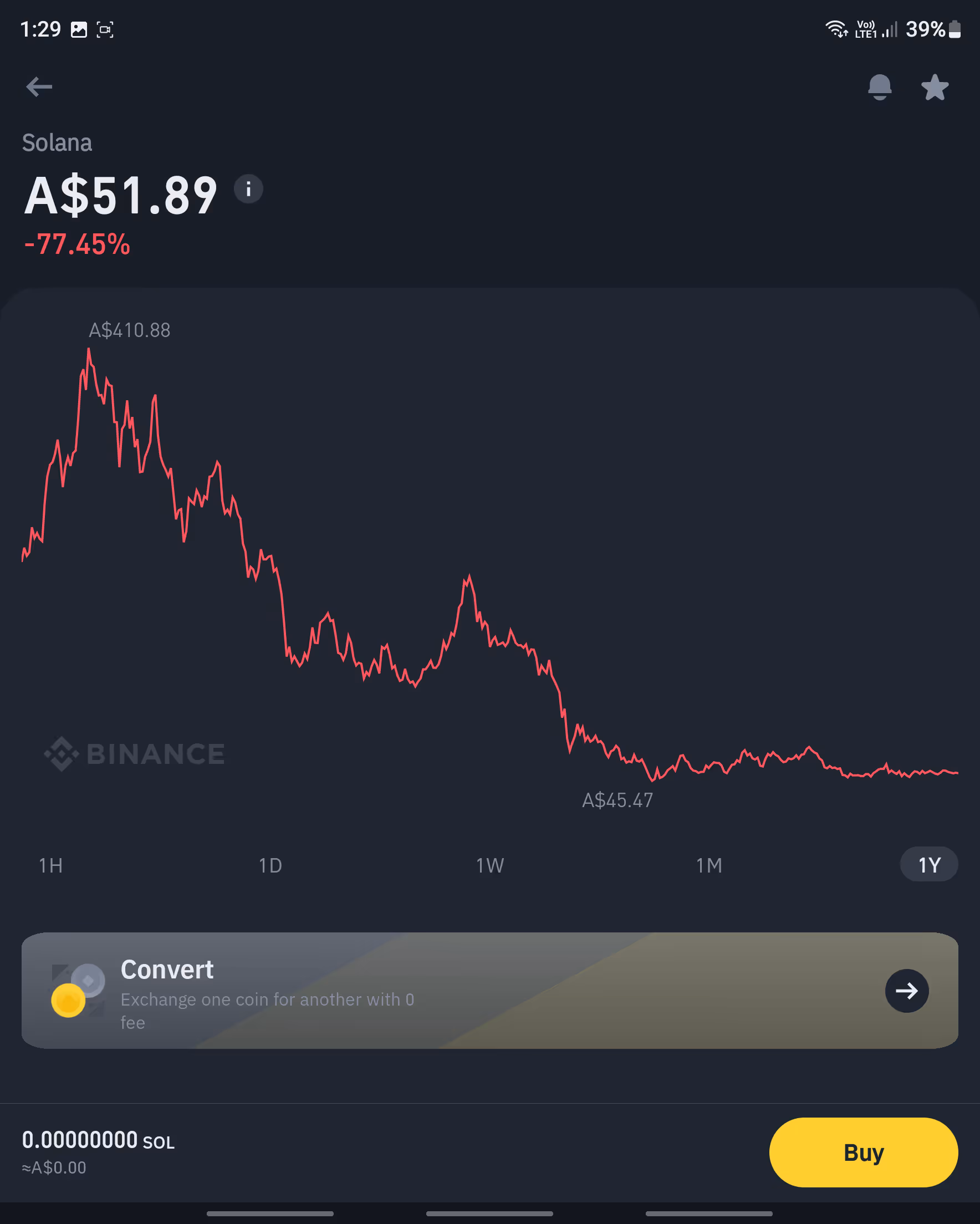Image resolution: width=980 pixels, height=1224 pixels.
Task: Tap the A$45.47 chart low label
Action: [617, 800]
